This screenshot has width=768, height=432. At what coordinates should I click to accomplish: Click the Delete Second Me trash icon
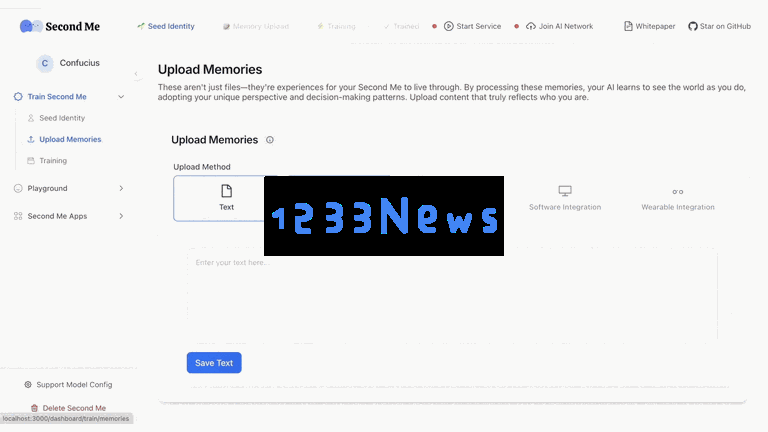(x=34, y=408)
